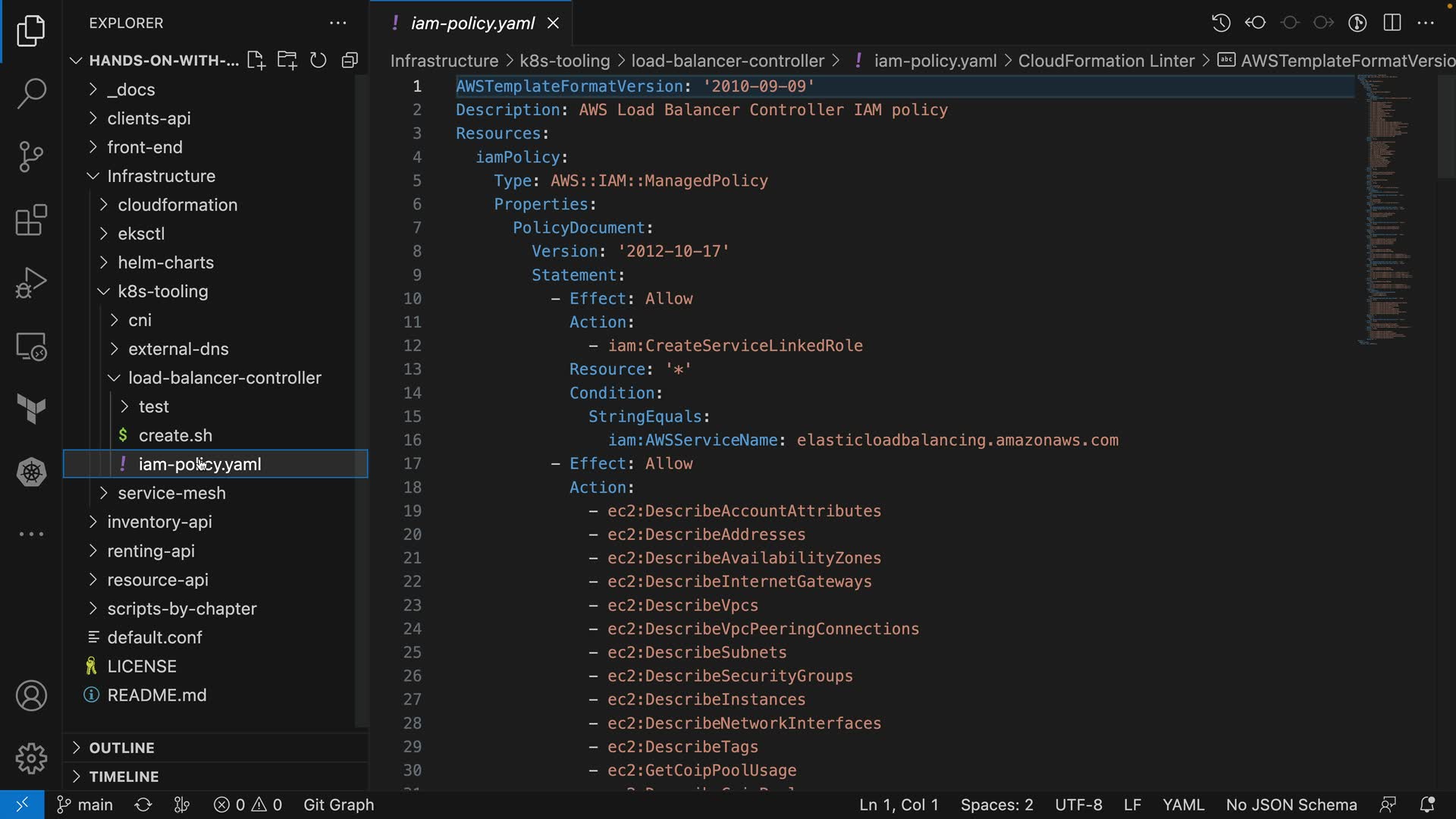Click the YAML language mode button
Screen dimensions: 1456x819
[x=1183, y=805]
